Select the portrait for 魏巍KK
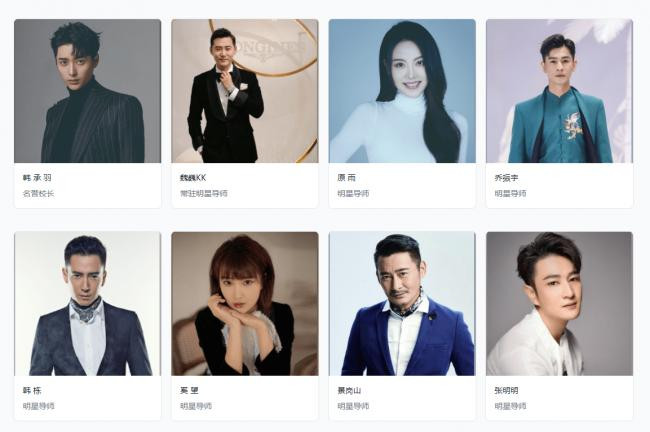Viewport: 650px width, 432px height. pyautogui.click(x=245, y=91)
